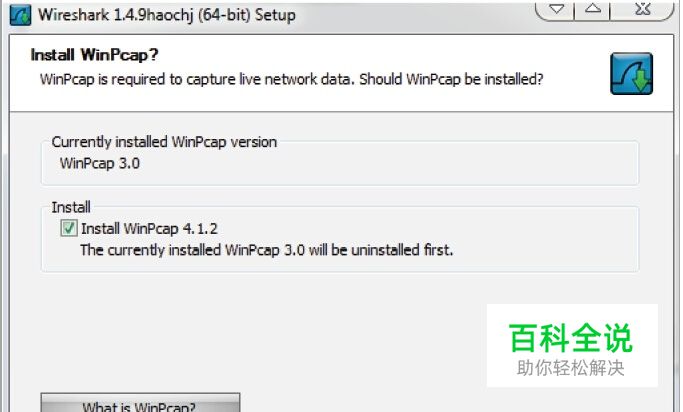Toggle the Install WinPcap 4.1.2 checkbox

click(x=69, y=228)
